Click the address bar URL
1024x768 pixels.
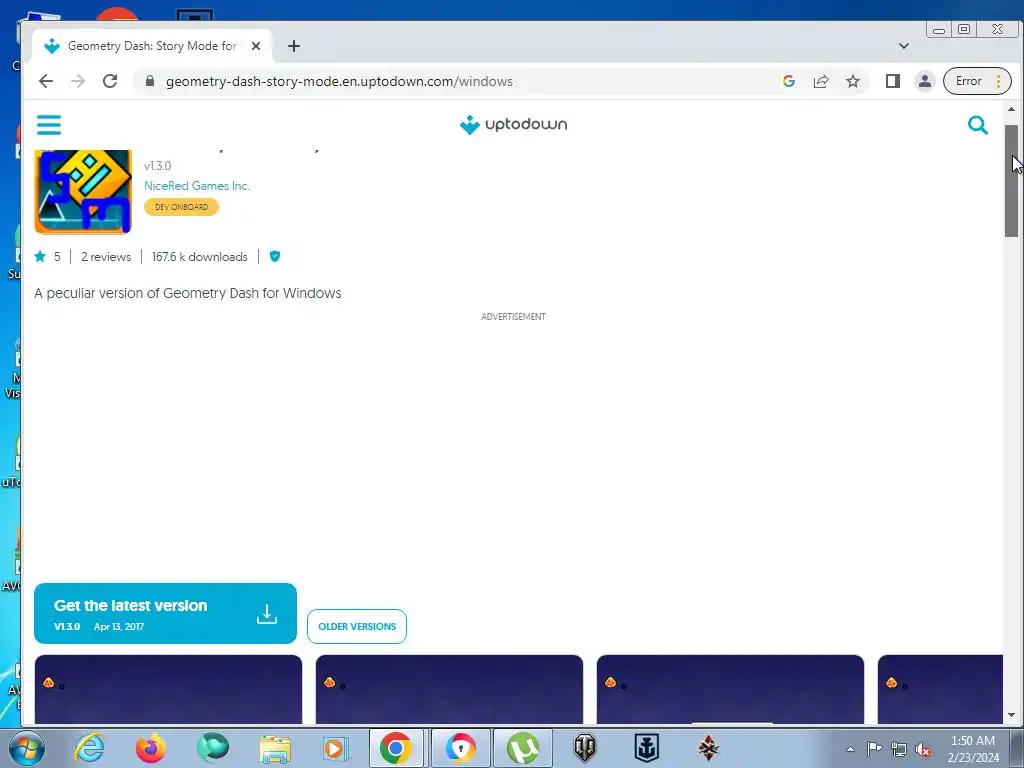[339, 81]
